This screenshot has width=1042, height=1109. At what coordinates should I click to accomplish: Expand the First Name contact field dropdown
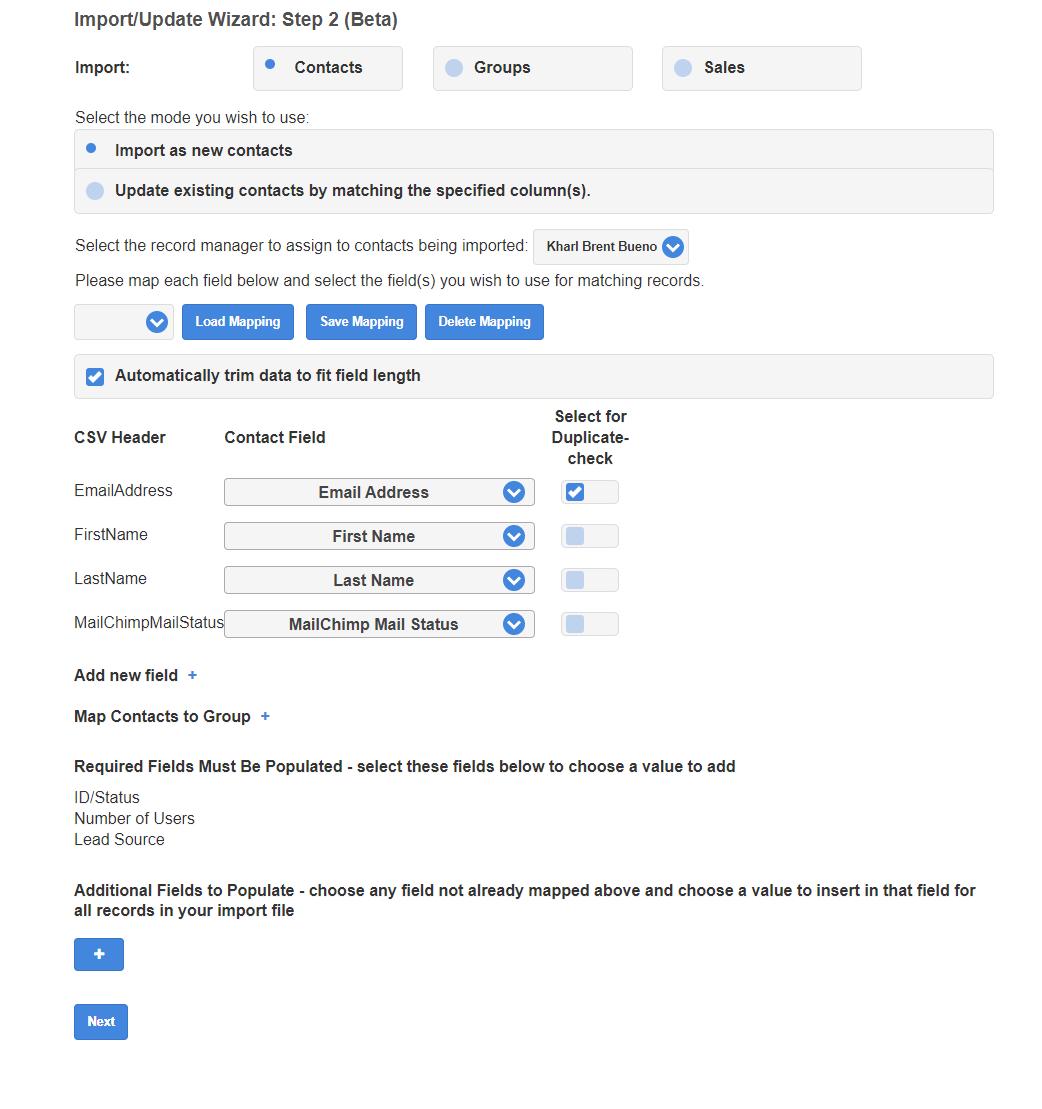(x=379, y=536)
